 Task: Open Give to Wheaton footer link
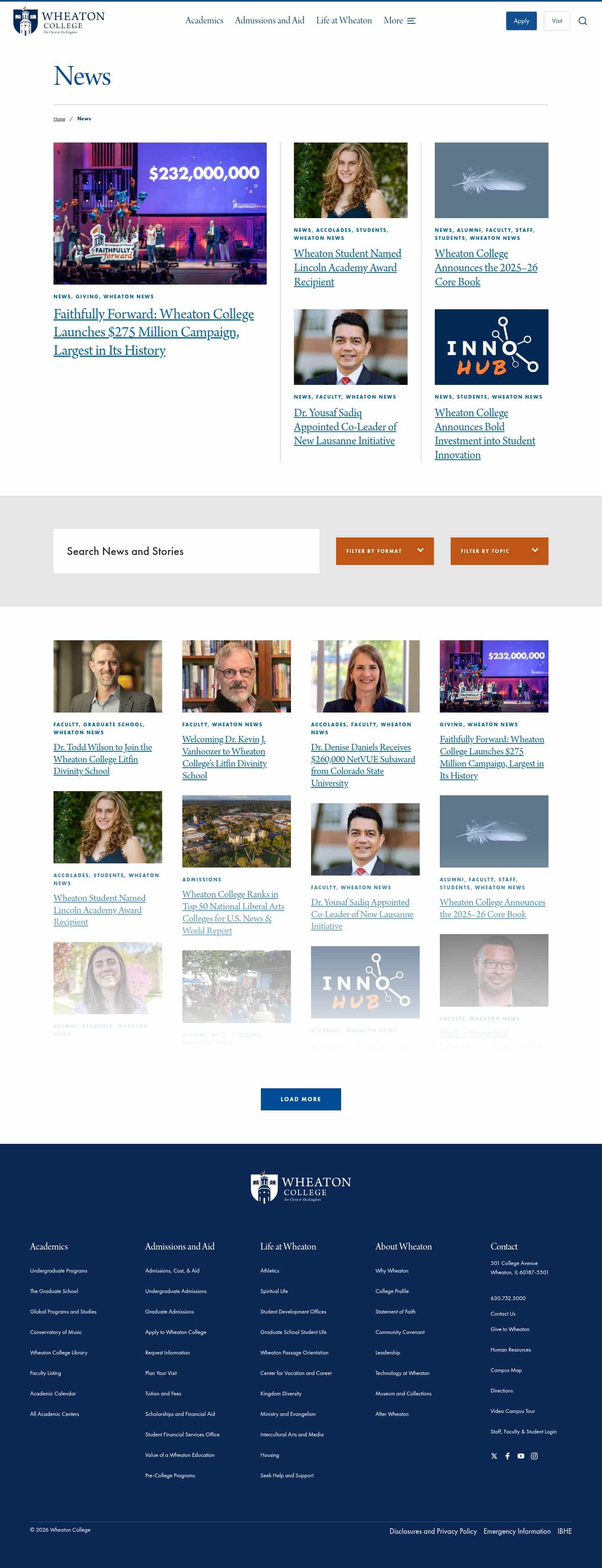tap(510, 1329)
